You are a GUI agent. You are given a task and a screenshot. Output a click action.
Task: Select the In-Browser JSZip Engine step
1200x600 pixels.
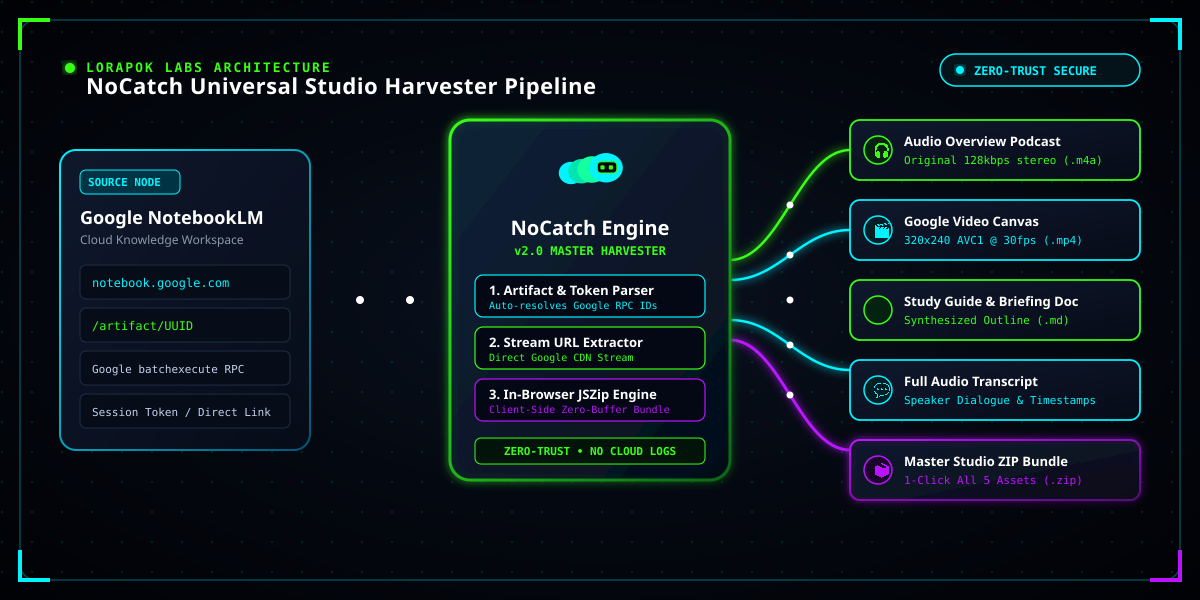(590, 400)
